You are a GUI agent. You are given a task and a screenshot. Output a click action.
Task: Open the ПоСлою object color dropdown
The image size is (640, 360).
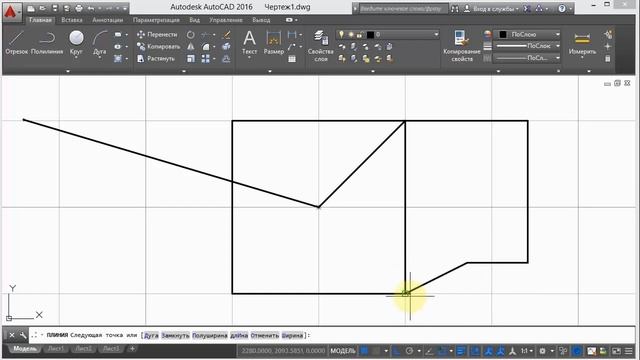[558, 35]
